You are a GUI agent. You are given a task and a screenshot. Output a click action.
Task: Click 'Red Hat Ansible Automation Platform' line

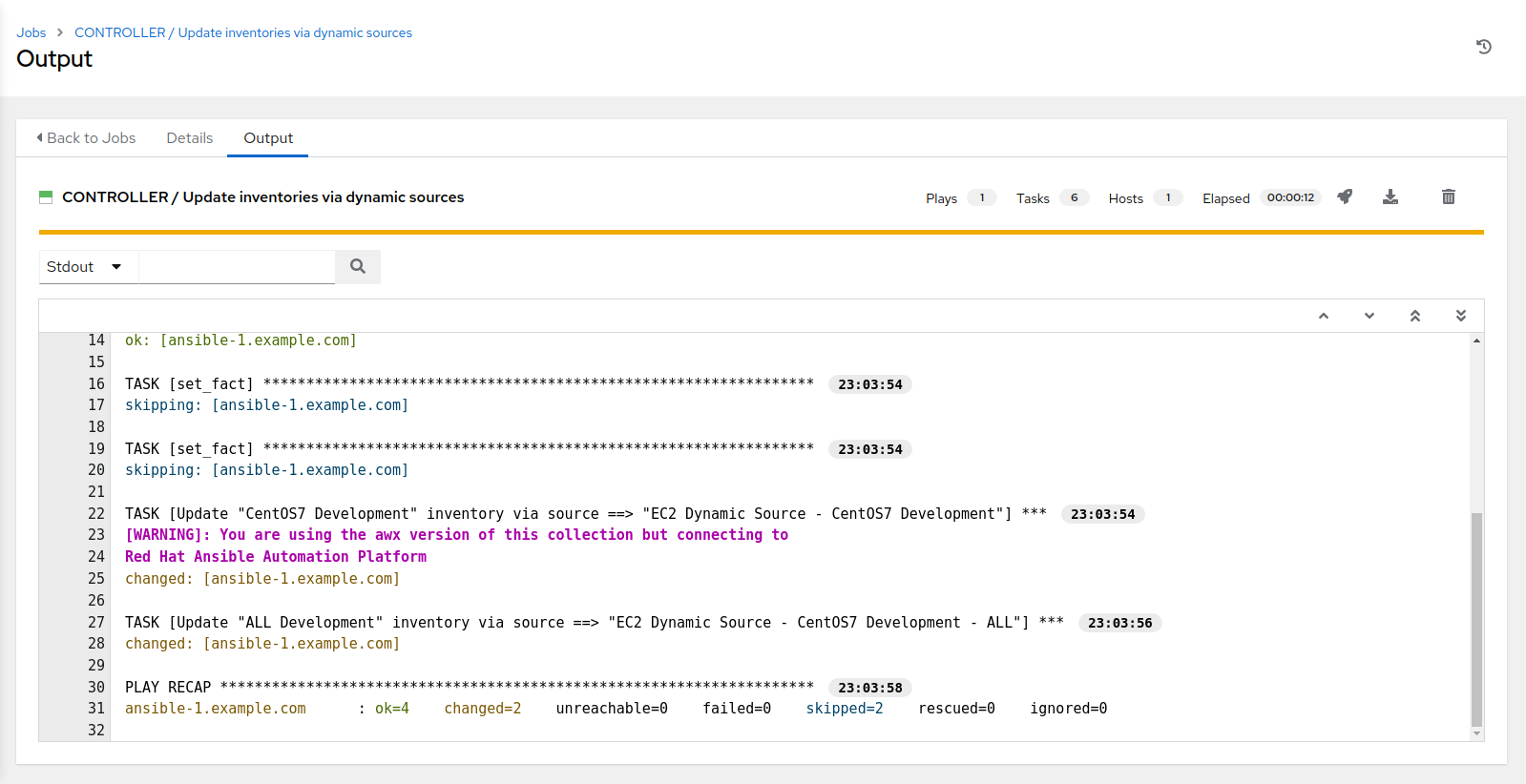point(276,557)
